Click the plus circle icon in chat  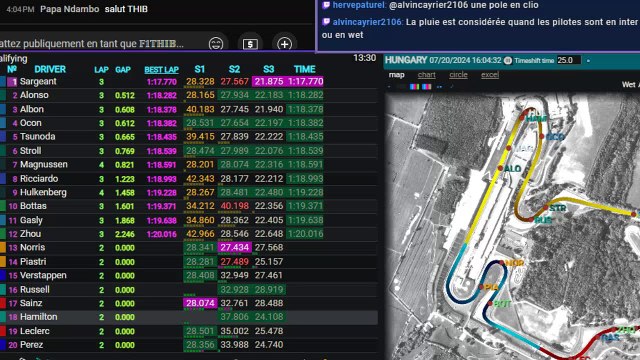(284, 44)
